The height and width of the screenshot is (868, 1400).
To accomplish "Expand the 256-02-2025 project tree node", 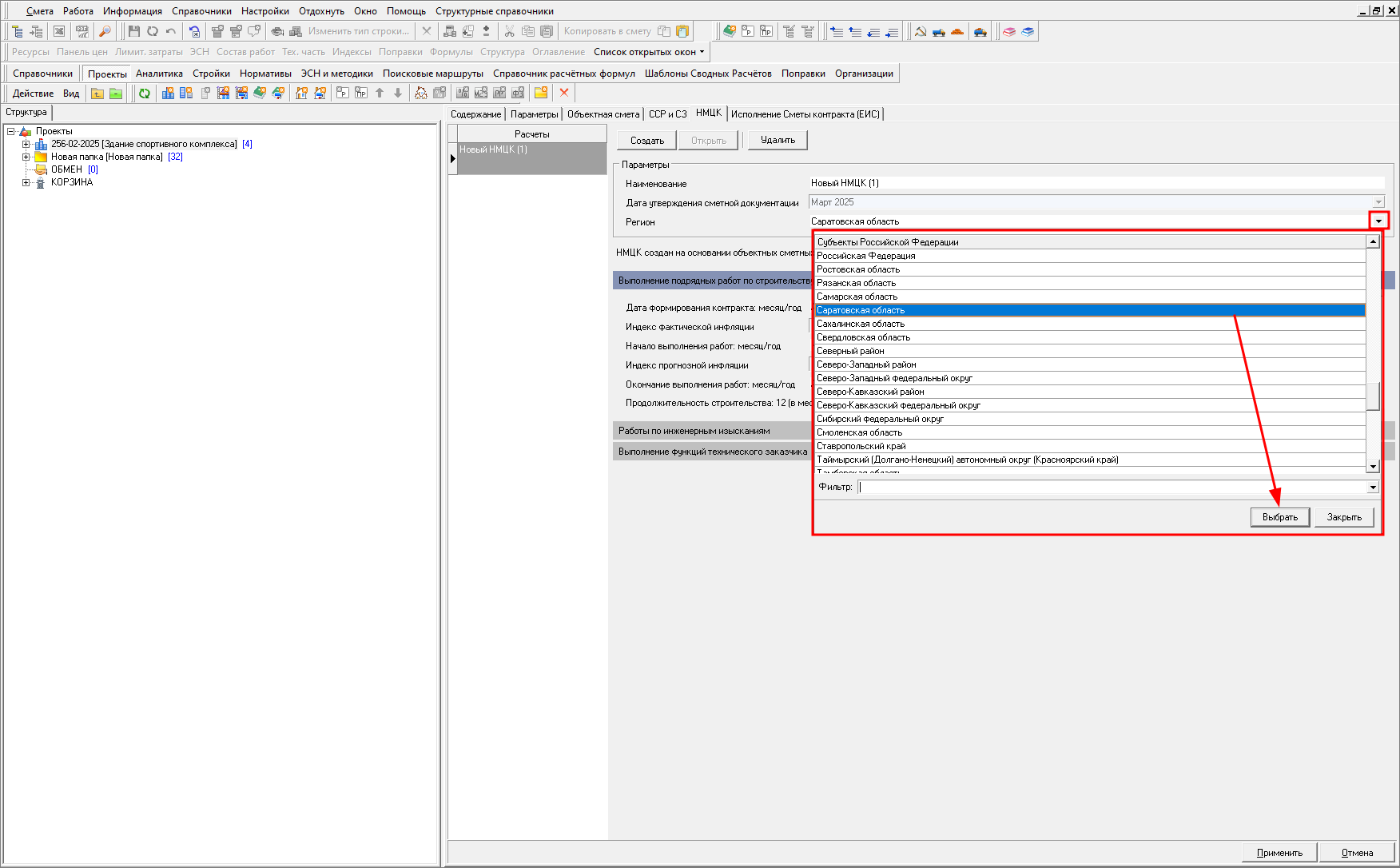I will click(26, 144).
